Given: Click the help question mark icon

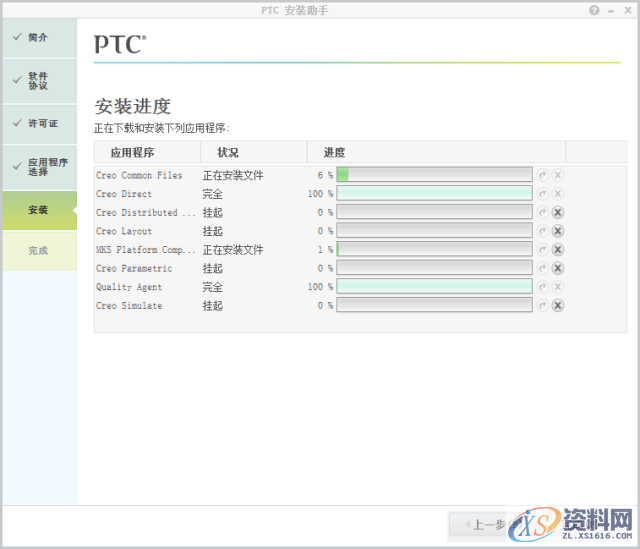Looking at the screenshot, I should click(x=594, y=10).
